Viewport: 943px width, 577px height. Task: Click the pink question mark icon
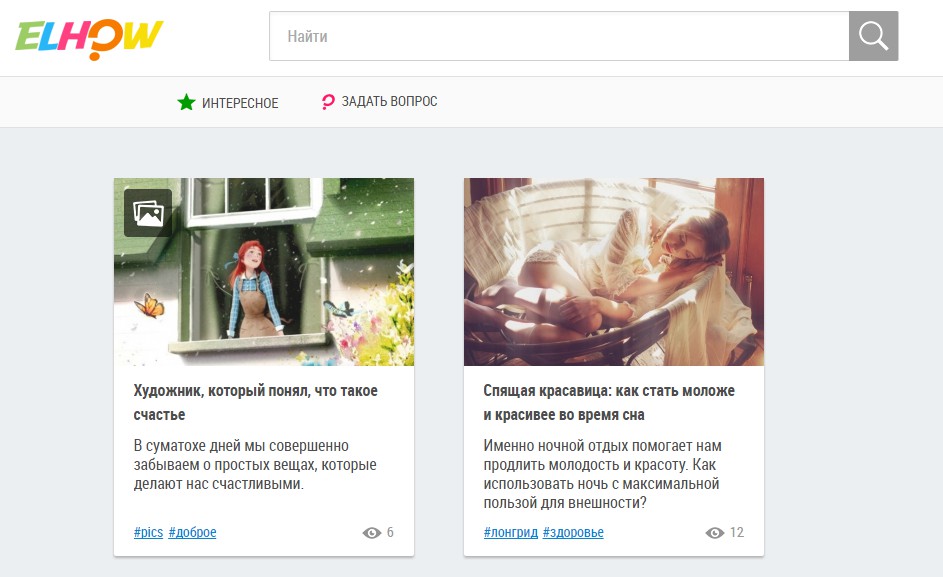click(327, 102)
